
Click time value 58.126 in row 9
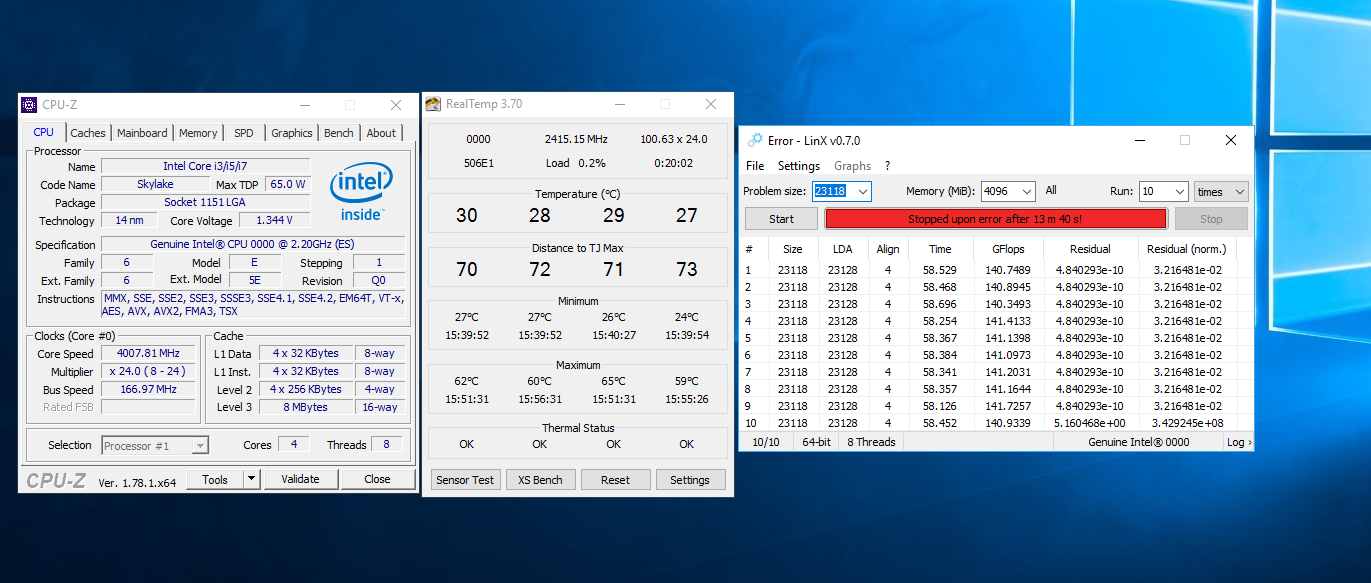click(939, 406)
